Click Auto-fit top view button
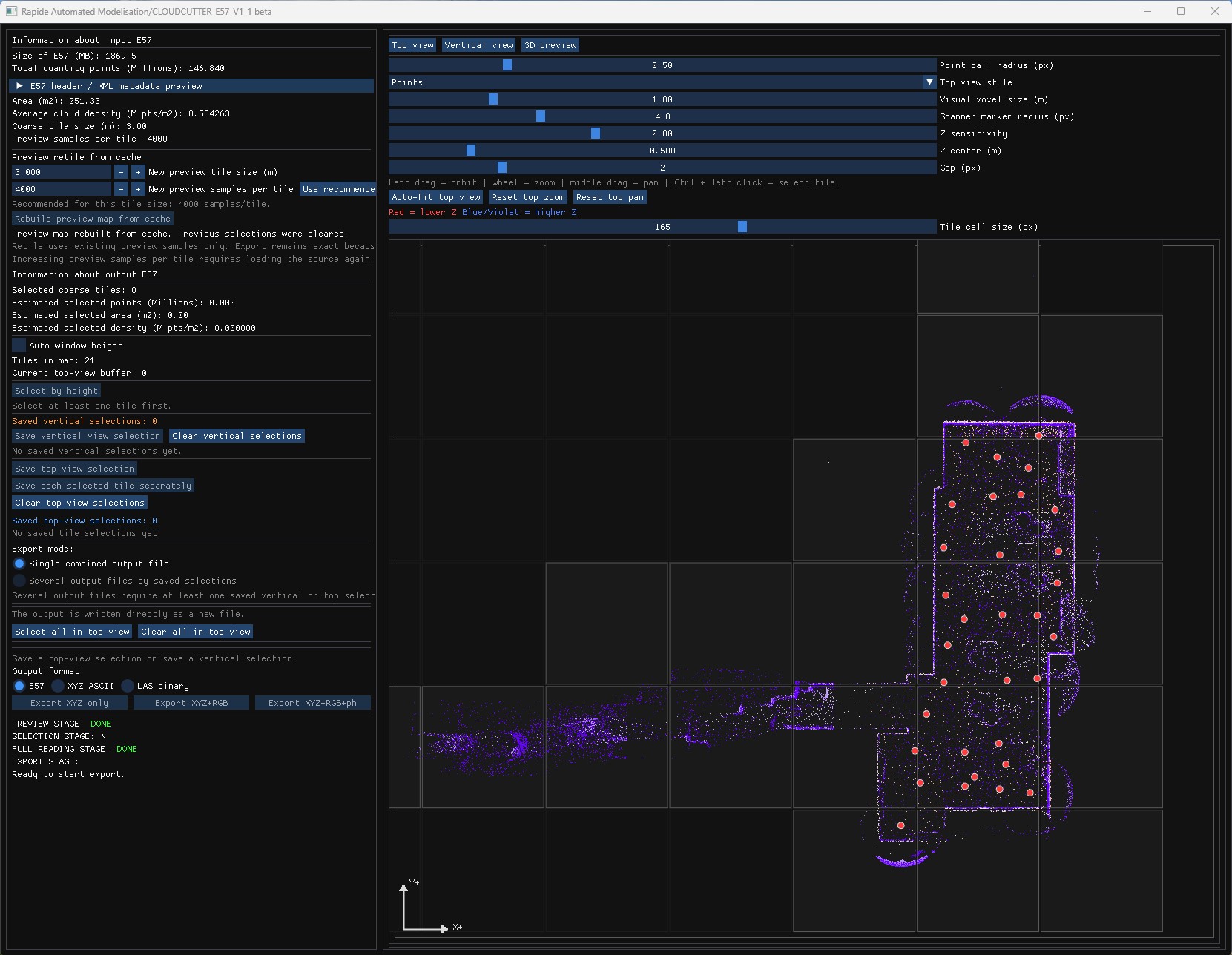Viewport: 1232px width, 955px height. tap(436, 197)
